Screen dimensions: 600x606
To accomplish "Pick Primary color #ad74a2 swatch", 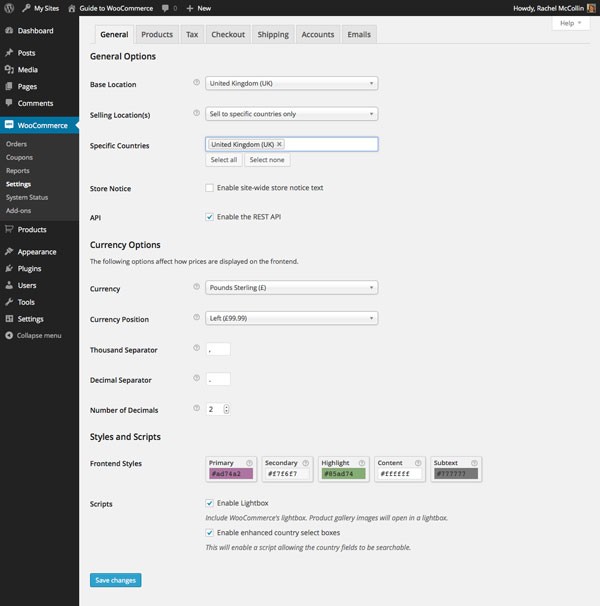I will (231, 473).
